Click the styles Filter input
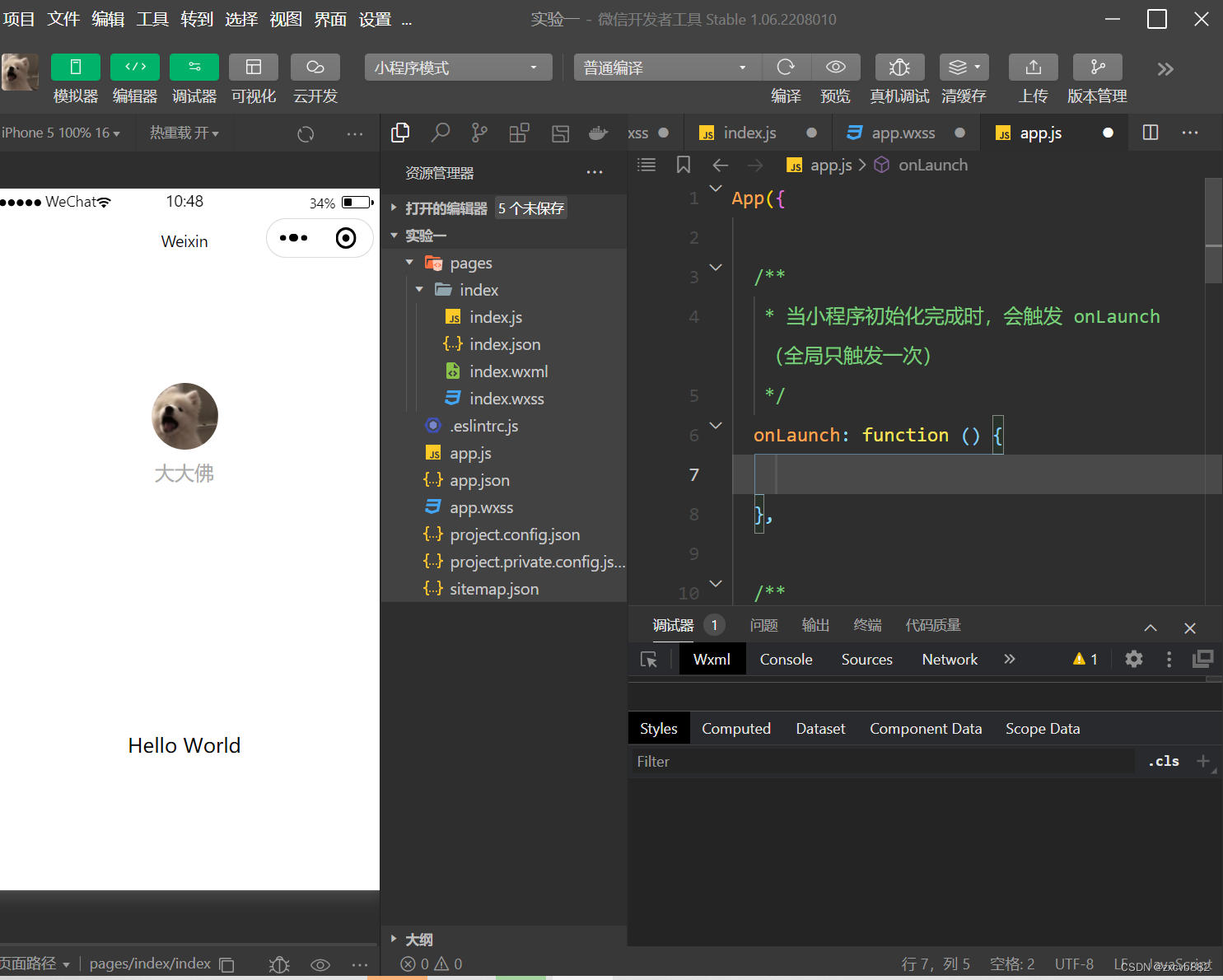The image size is (1223, 980). coord(882,762)
